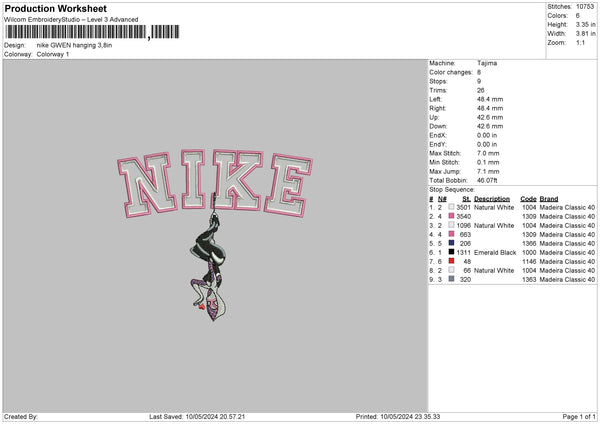Click 'Natural White' in stop row 8
The height and width of the screenshot is (424, 600).
tap(494, 271)
